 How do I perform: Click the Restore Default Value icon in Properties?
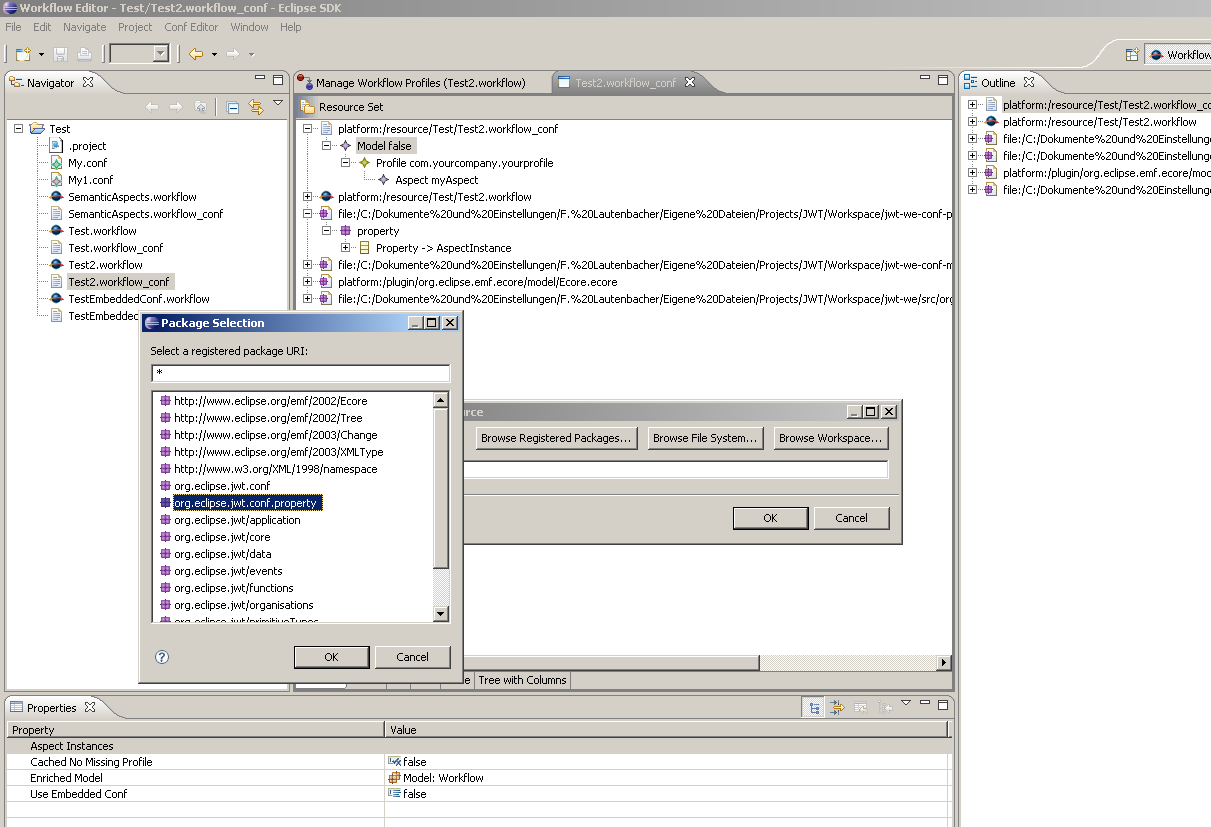[861, 708]
